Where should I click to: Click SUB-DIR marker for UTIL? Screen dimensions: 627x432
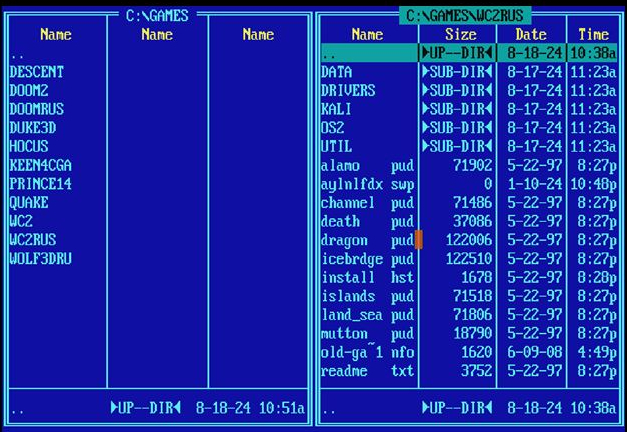tap(457, 146)
